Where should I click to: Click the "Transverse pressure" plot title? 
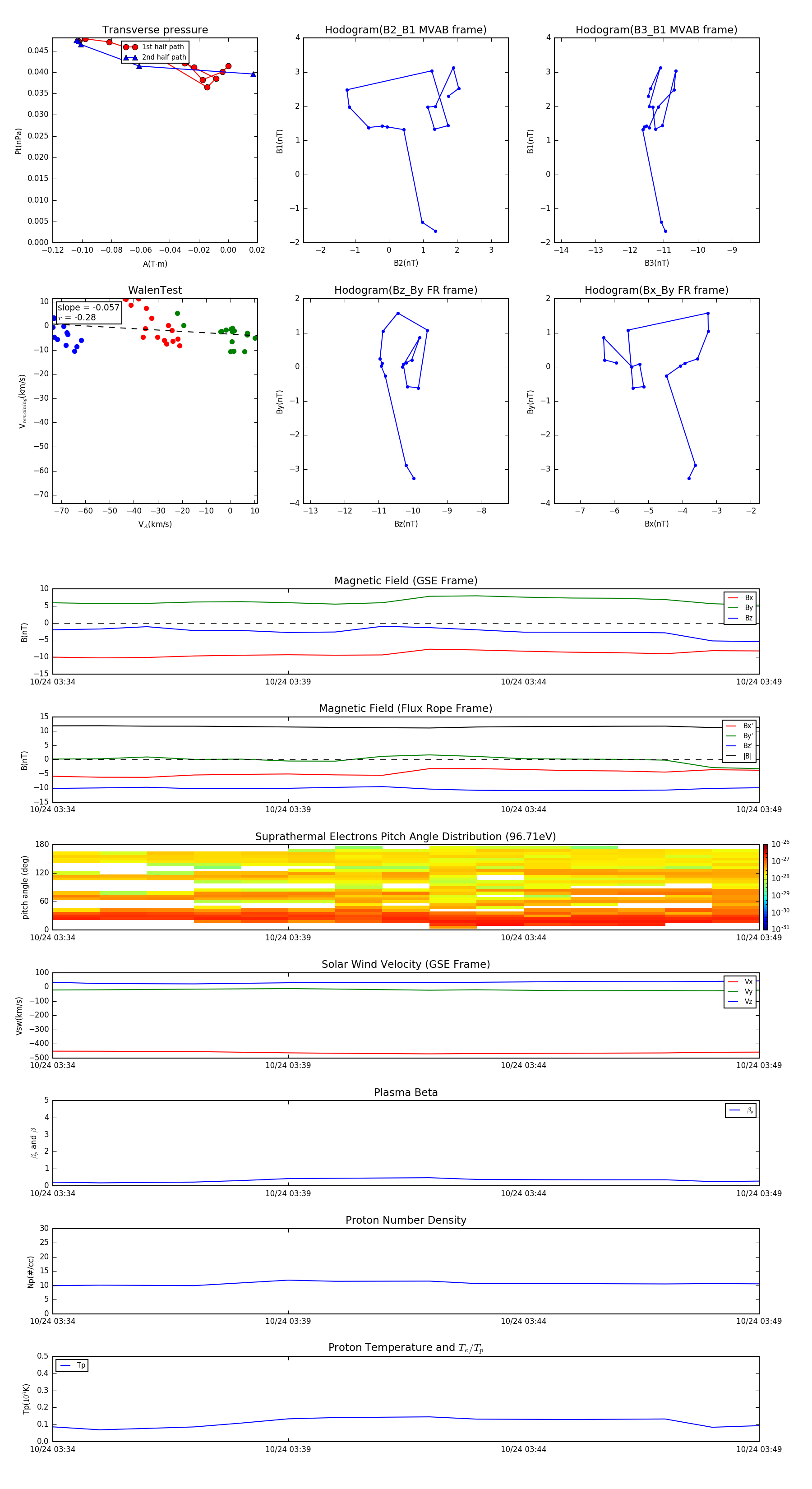[x=155, y=30]
